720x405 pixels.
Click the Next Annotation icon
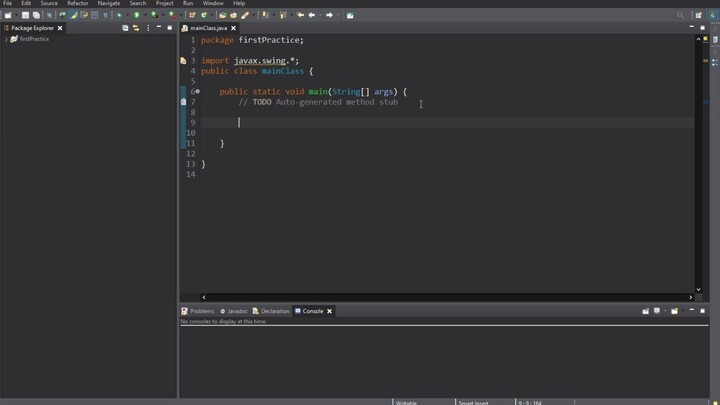[265, 15]
